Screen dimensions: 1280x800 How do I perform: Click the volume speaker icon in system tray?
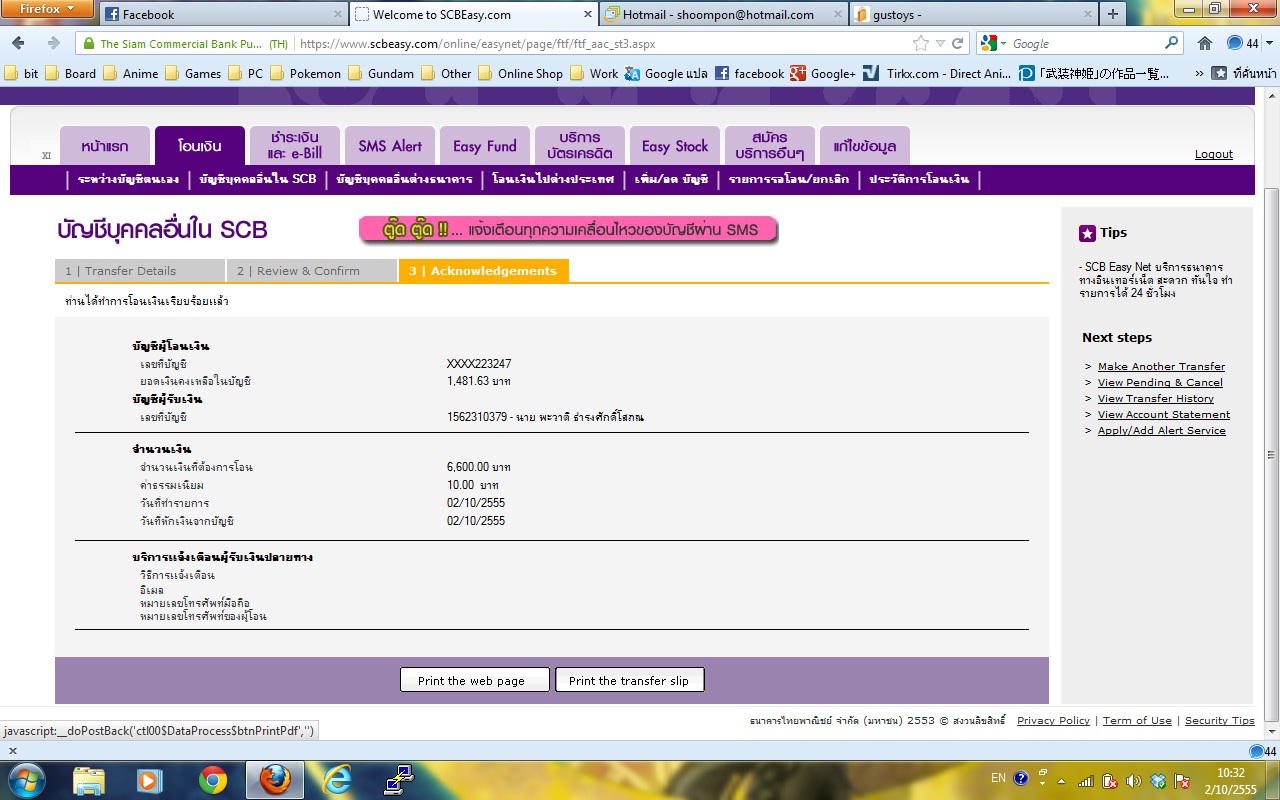click(1133, 780)
